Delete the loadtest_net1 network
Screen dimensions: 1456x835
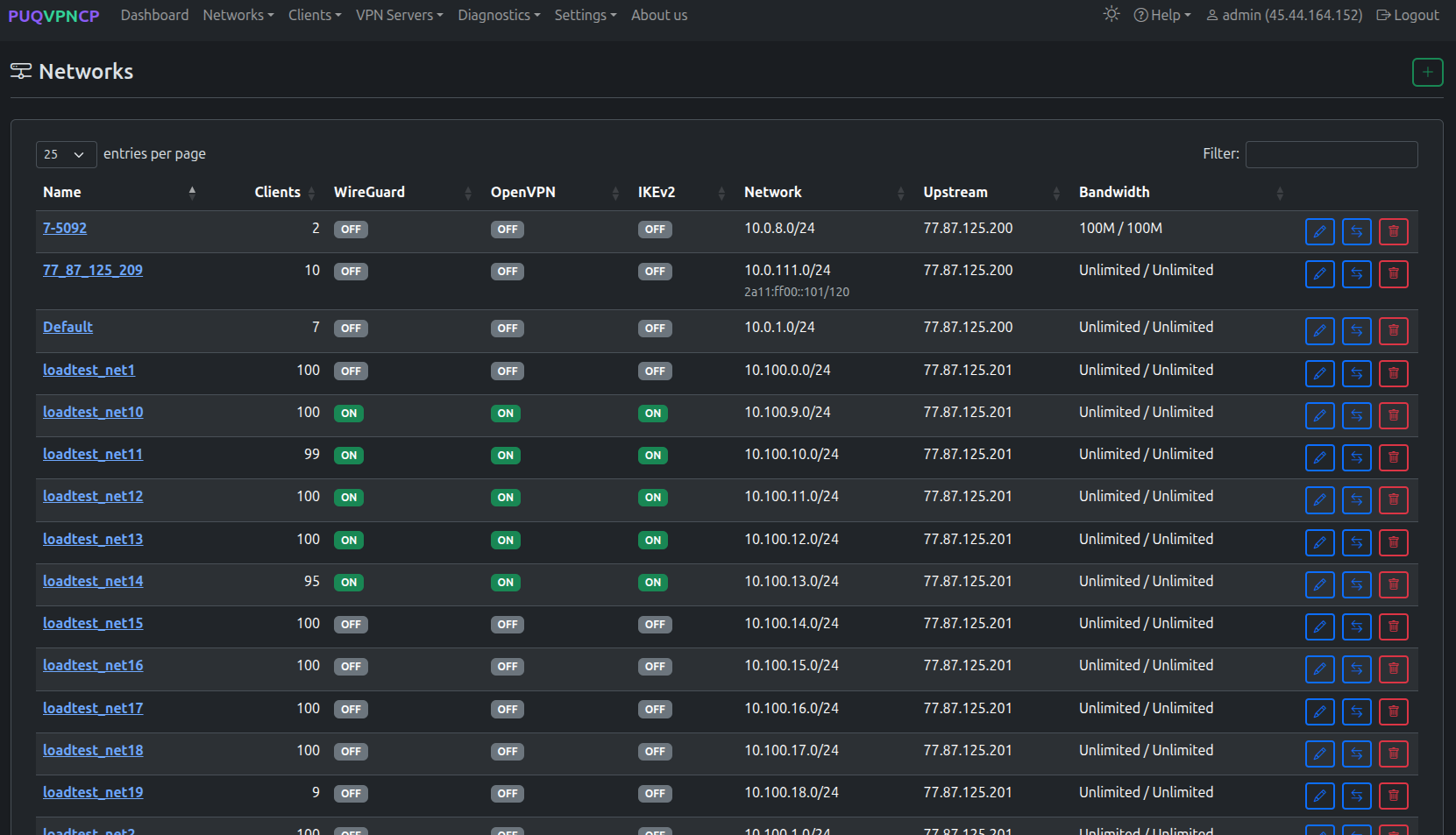[1393, 373]
